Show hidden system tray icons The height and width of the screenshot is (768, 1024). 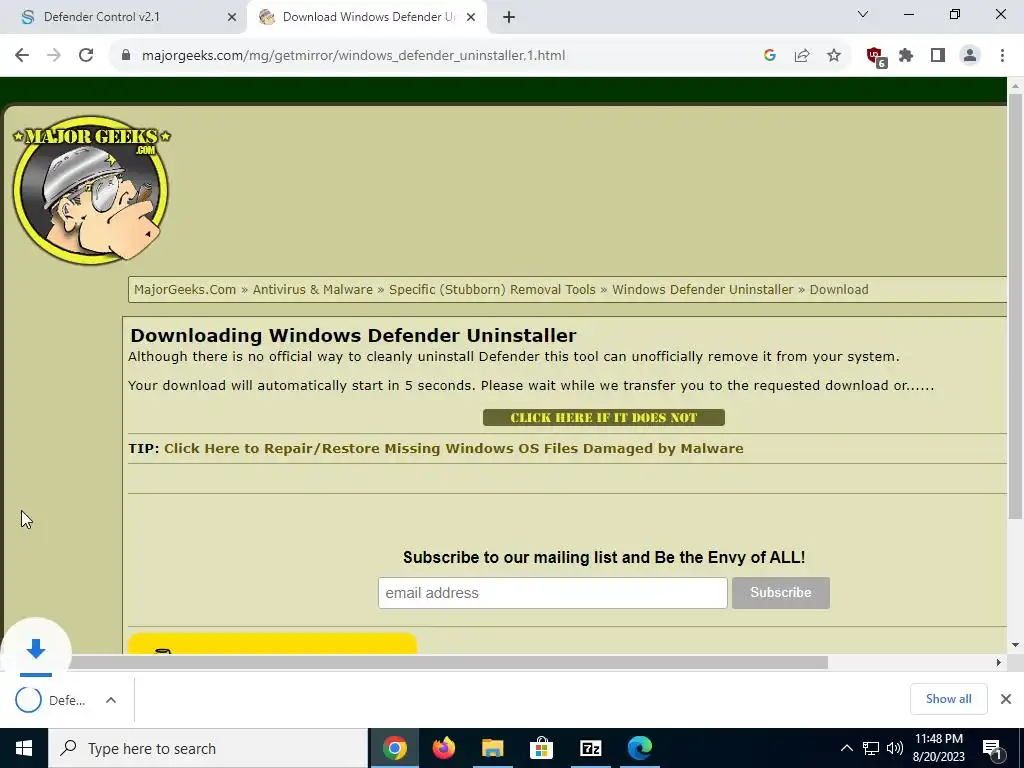(846, 748)
